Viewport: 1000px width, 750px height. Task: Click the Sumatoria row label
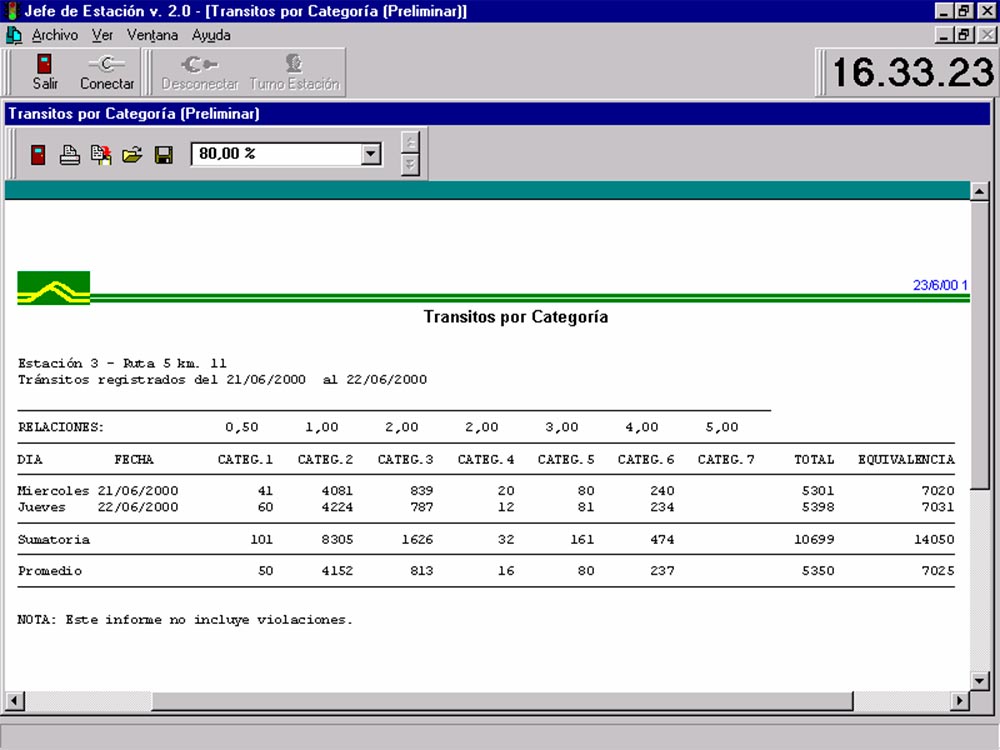click(x=54, y=540)
